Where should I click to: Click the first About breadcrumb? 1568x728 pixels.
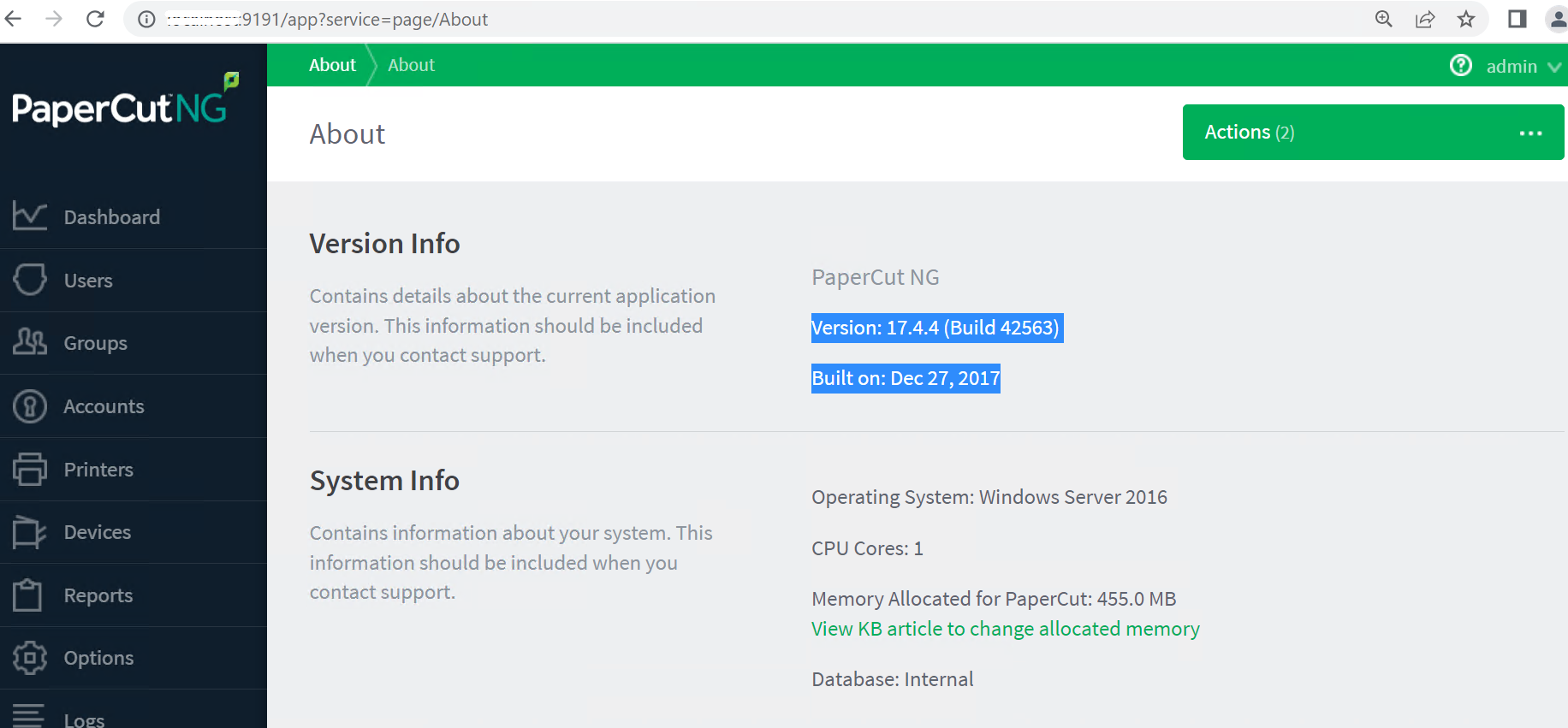coord(332,65)
